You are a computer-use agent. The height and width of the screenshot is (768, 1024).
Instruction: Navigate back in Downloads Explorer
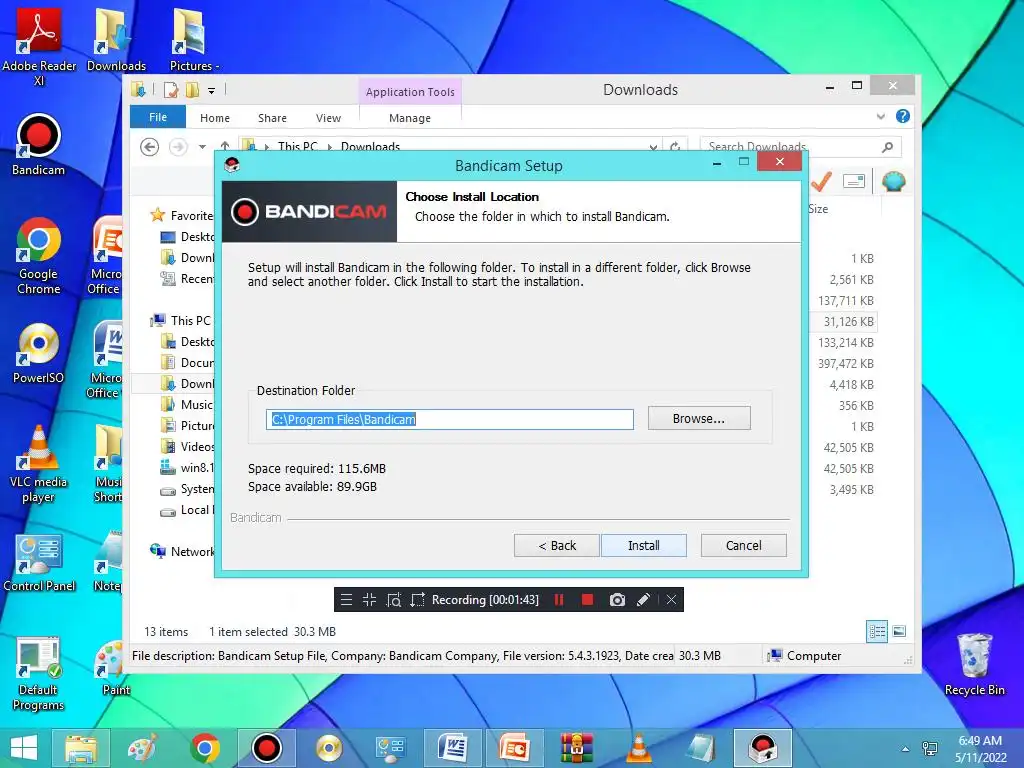pos(150,147)
